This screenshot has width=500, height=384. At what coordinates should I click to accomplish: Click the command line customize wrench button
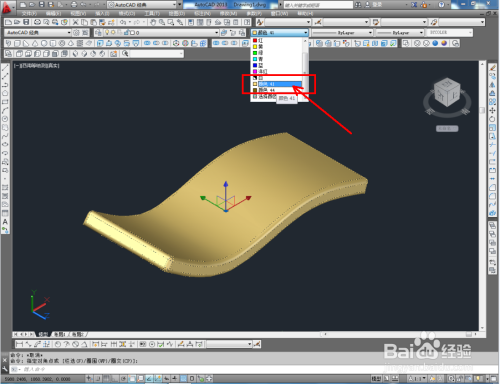(x=4, y=369)
